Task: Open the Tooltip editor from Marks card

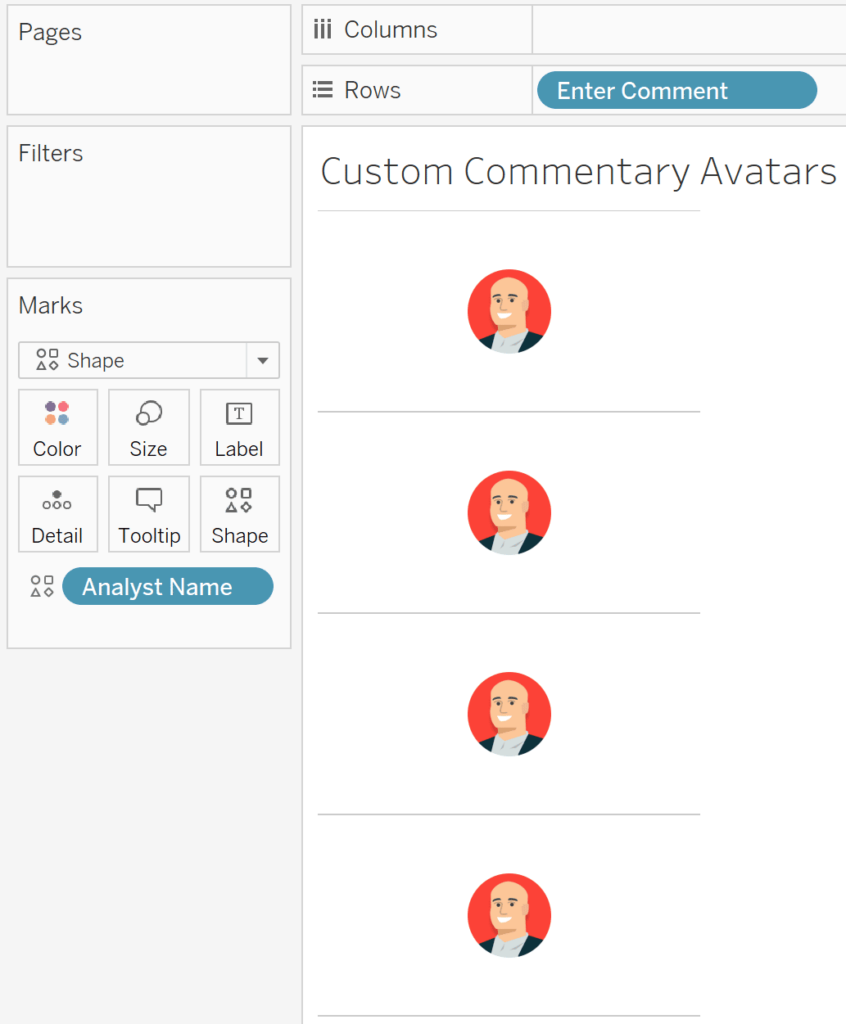Action: pos(148,514)
